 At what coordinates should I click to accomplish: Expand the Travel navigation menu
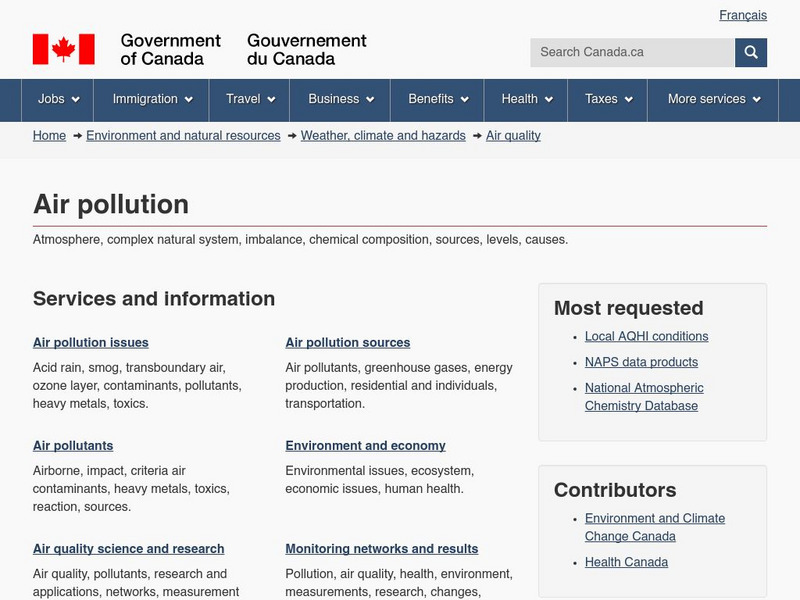pyautogui.click(x=250, y=99)
